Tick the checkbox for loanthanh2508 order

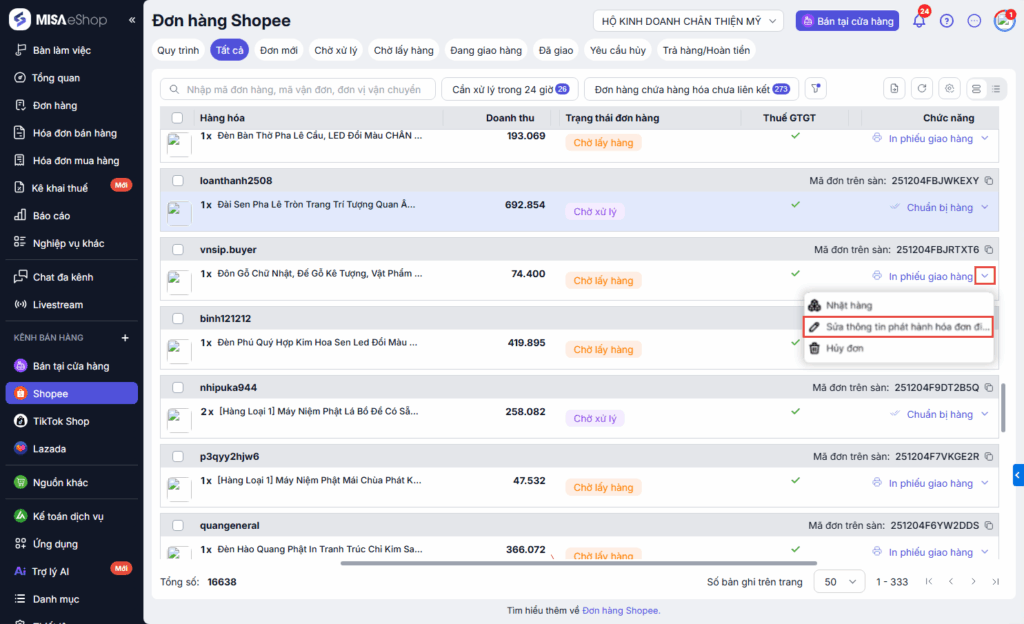[177, 181]
